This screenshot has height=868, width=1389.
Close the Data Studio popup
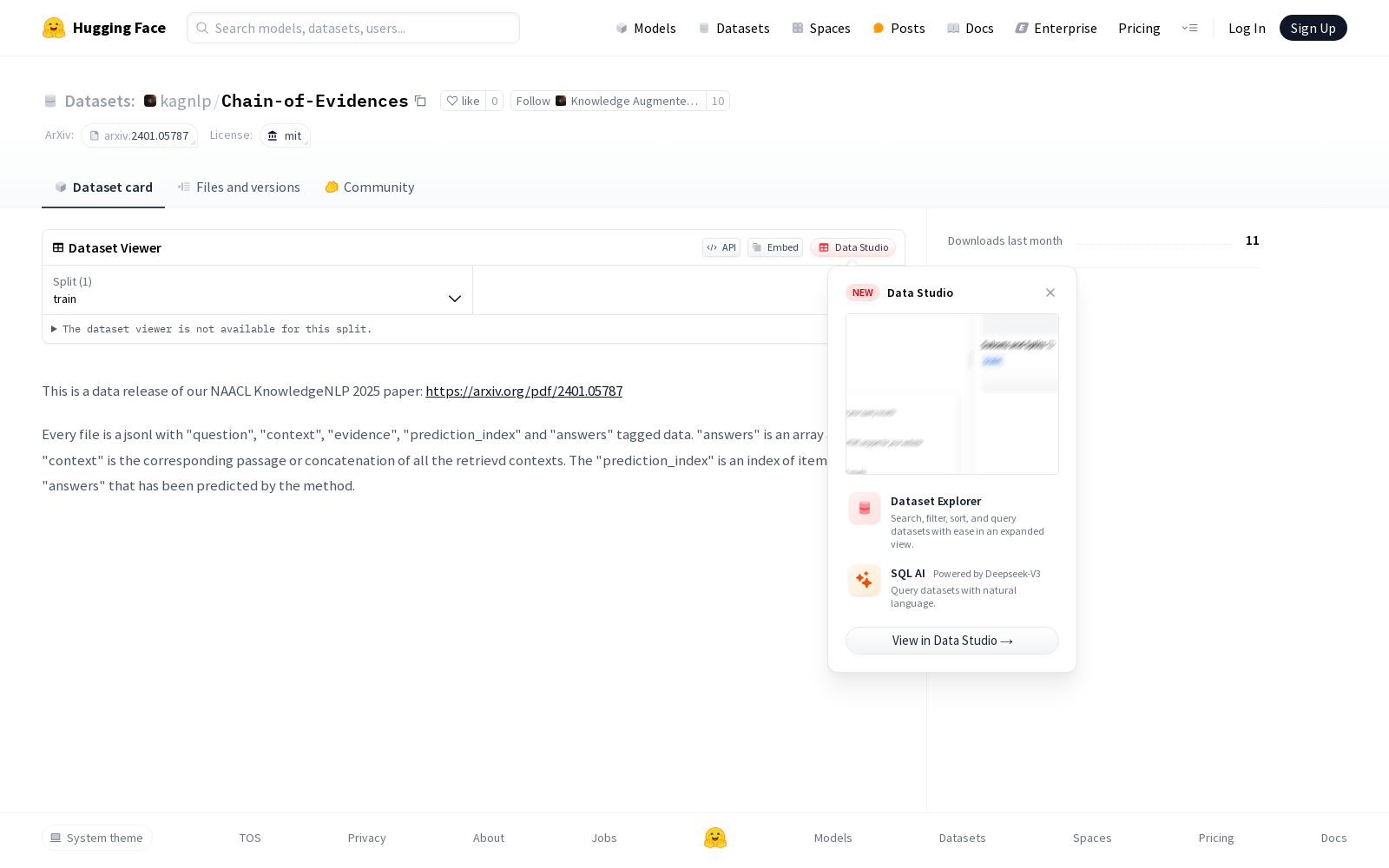click(1050, 293)
